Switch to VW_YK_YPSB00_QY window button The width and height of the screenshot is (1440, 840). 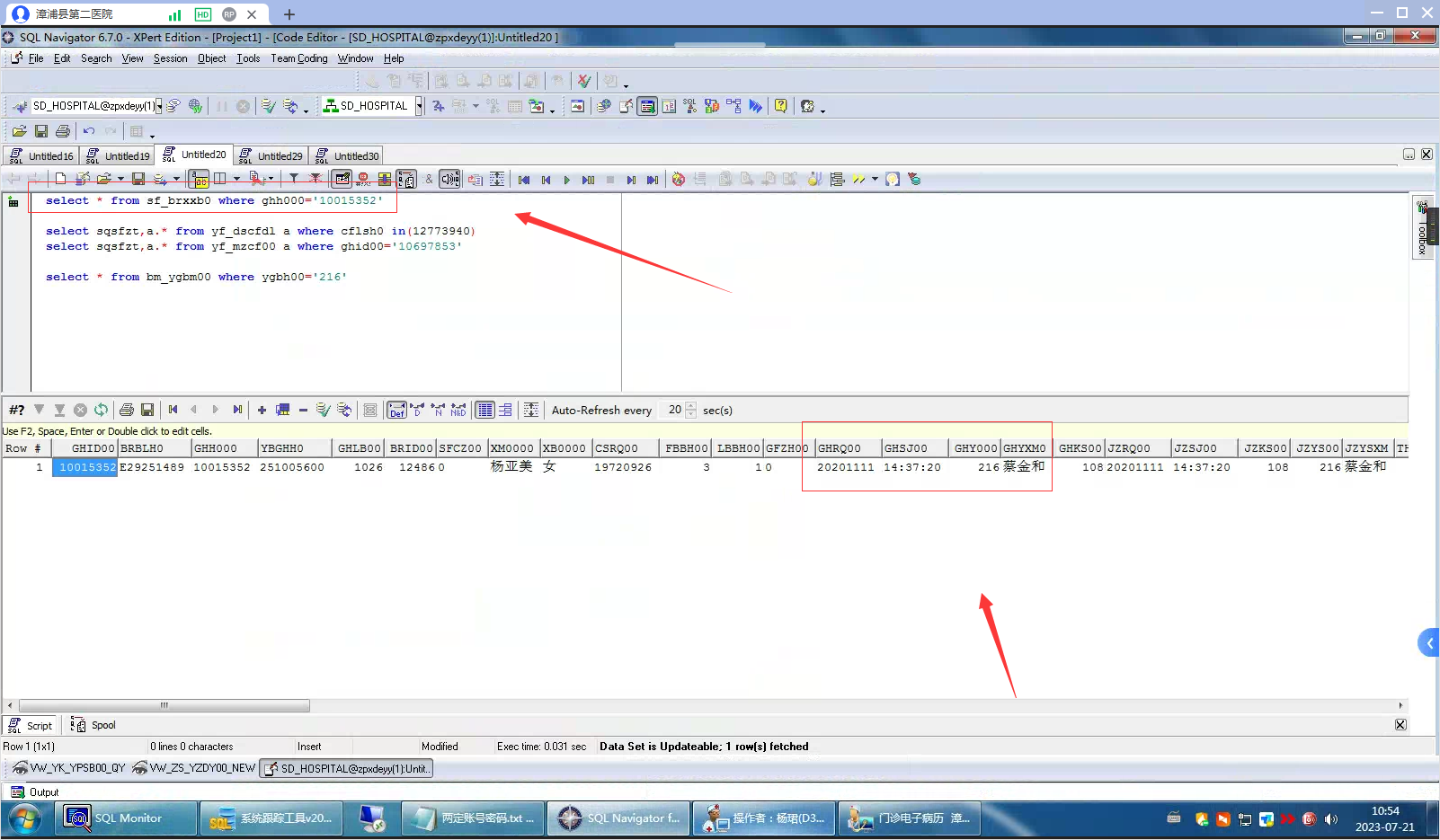[69, 768]
